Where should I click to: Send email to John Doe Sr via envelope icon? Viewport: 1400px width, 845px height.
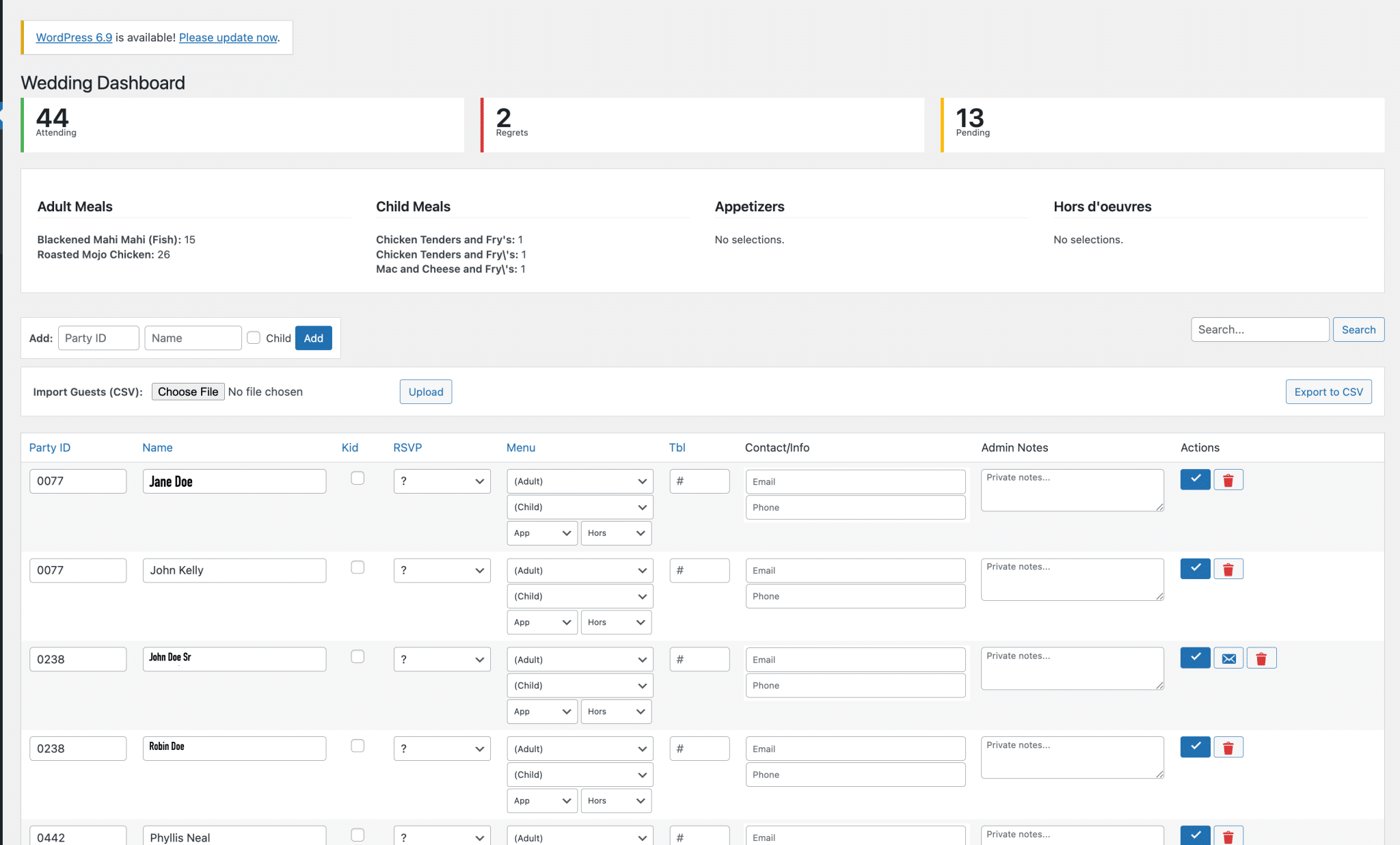(1228, 658)
